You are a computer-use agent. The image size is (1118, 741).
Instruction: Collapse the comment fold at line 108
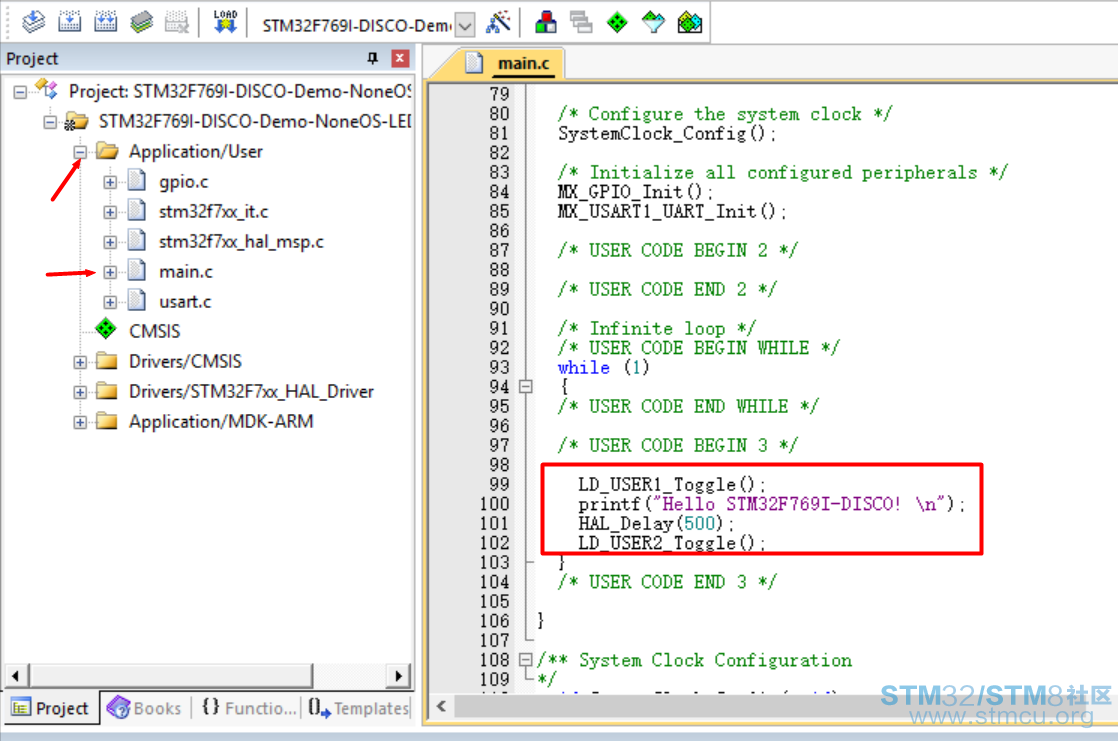525,660
